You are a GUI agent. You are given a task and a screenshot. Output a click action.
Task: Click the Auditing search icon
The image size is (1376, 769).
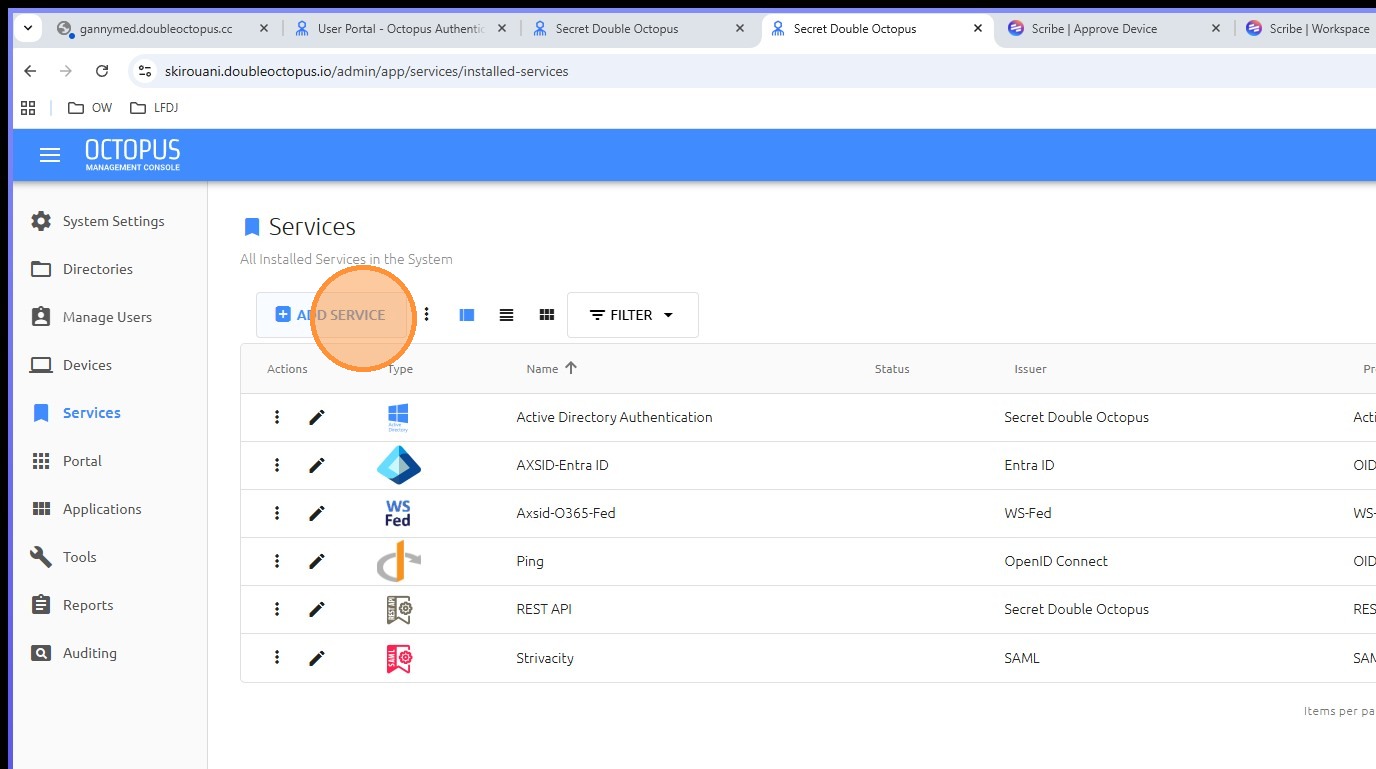[x=41, y=653]
